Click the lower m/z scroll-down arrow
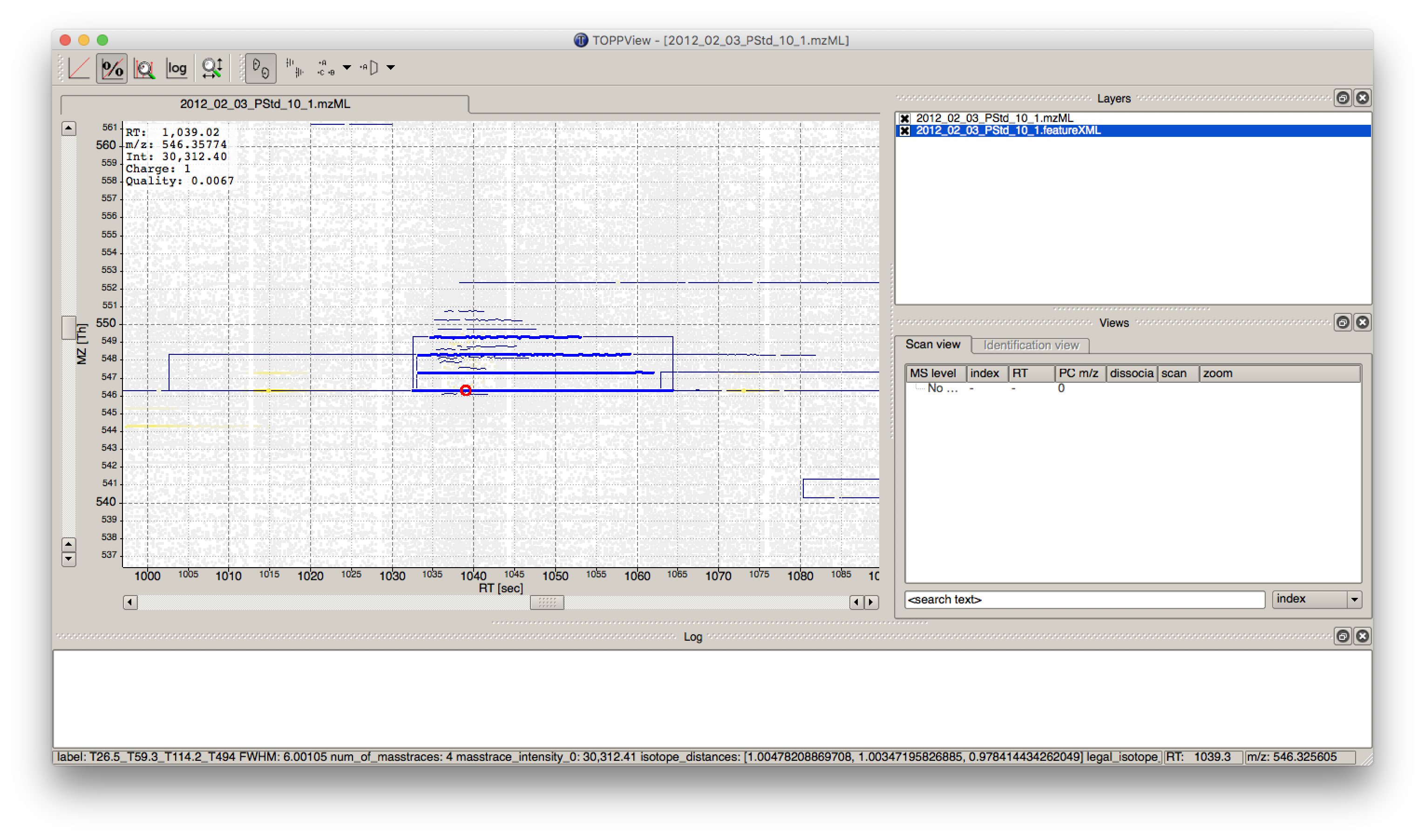This screenshot has height=840, width=1425. (x=68, y=560)
